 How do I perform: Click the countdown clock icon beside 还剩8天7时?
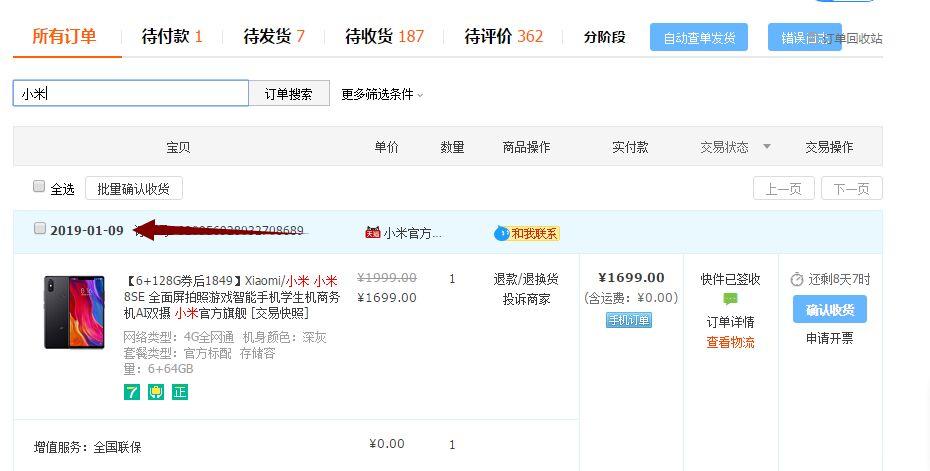797,279
